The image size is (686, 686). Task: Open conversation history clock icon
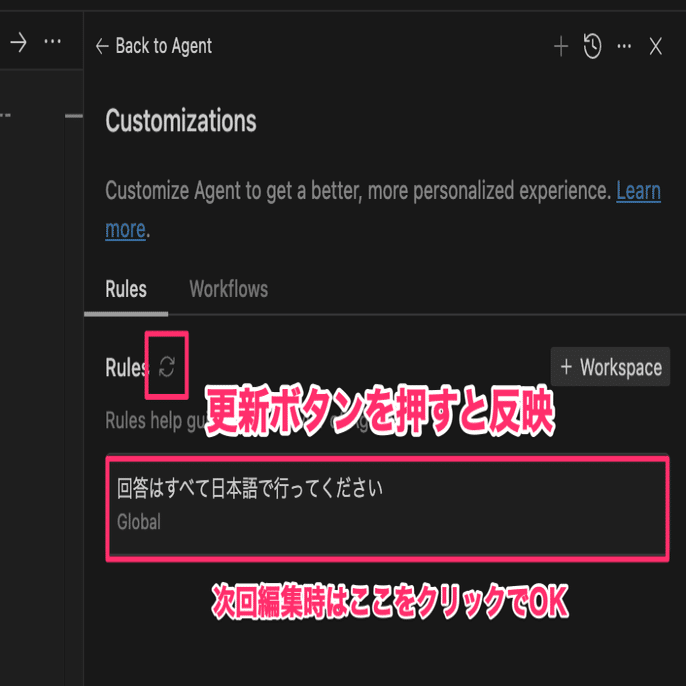[592, 46]
